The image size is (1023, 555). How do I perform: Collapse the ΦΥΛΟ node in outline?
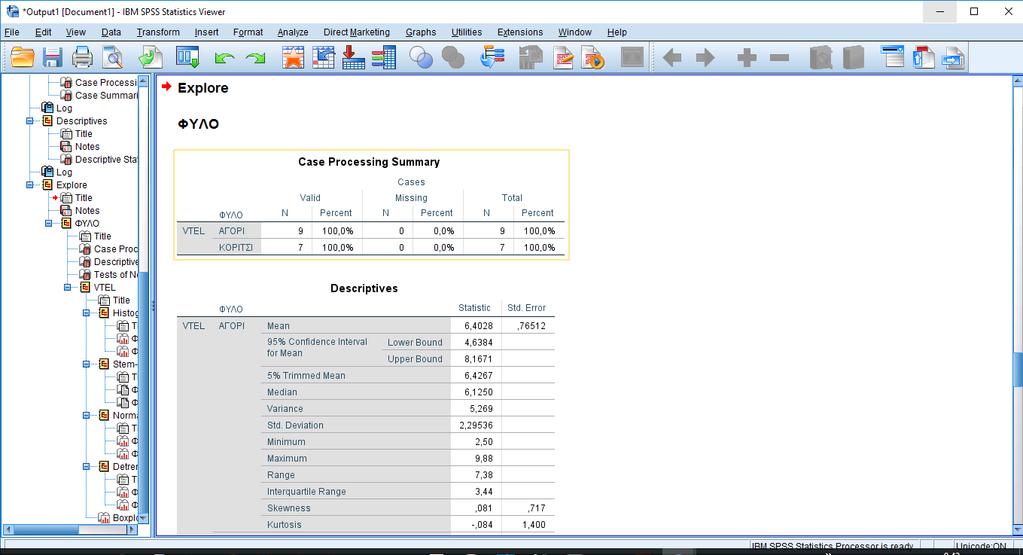48,223
